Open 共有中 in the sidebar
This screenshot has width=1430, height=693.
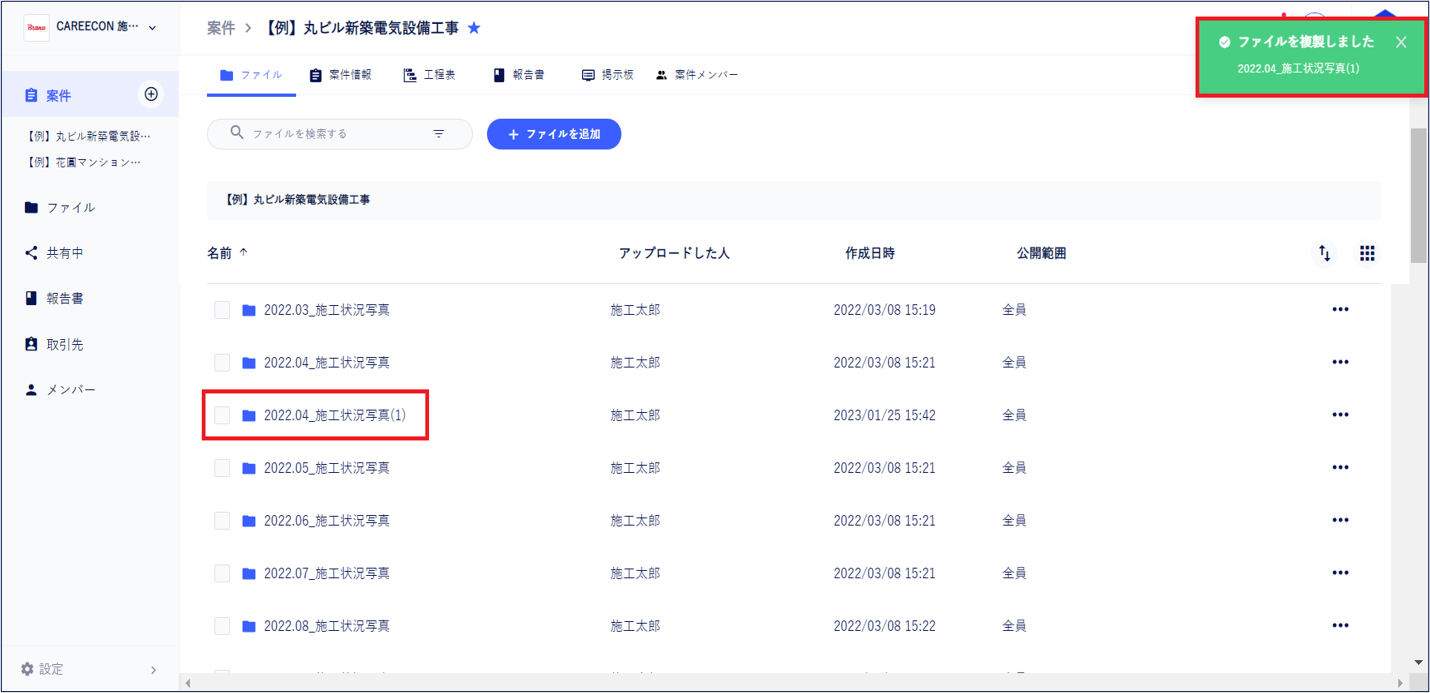[55, 253]
